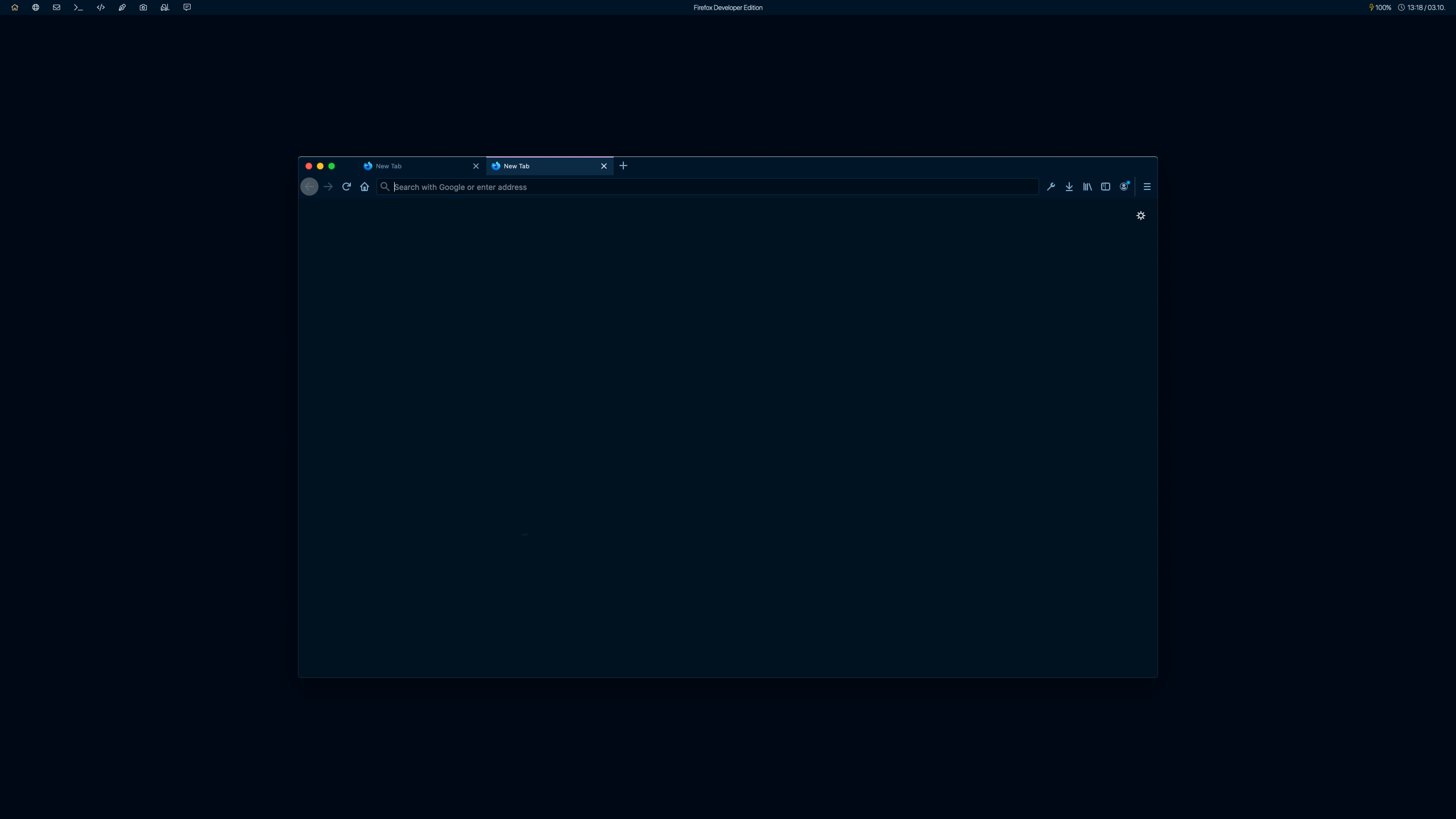The image size is (1456, 819).
Task: Open a new tab with plus button
Action: [623, 166]
